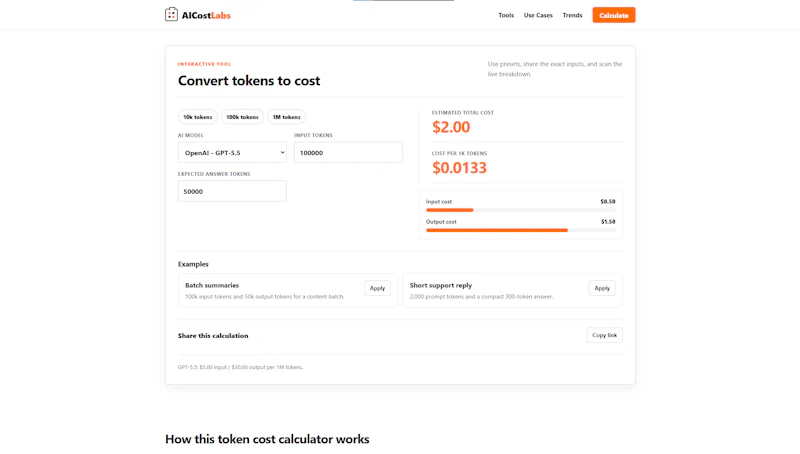
Task: Click the $1.50 output cost value
Action: click(x=608, y=222)
